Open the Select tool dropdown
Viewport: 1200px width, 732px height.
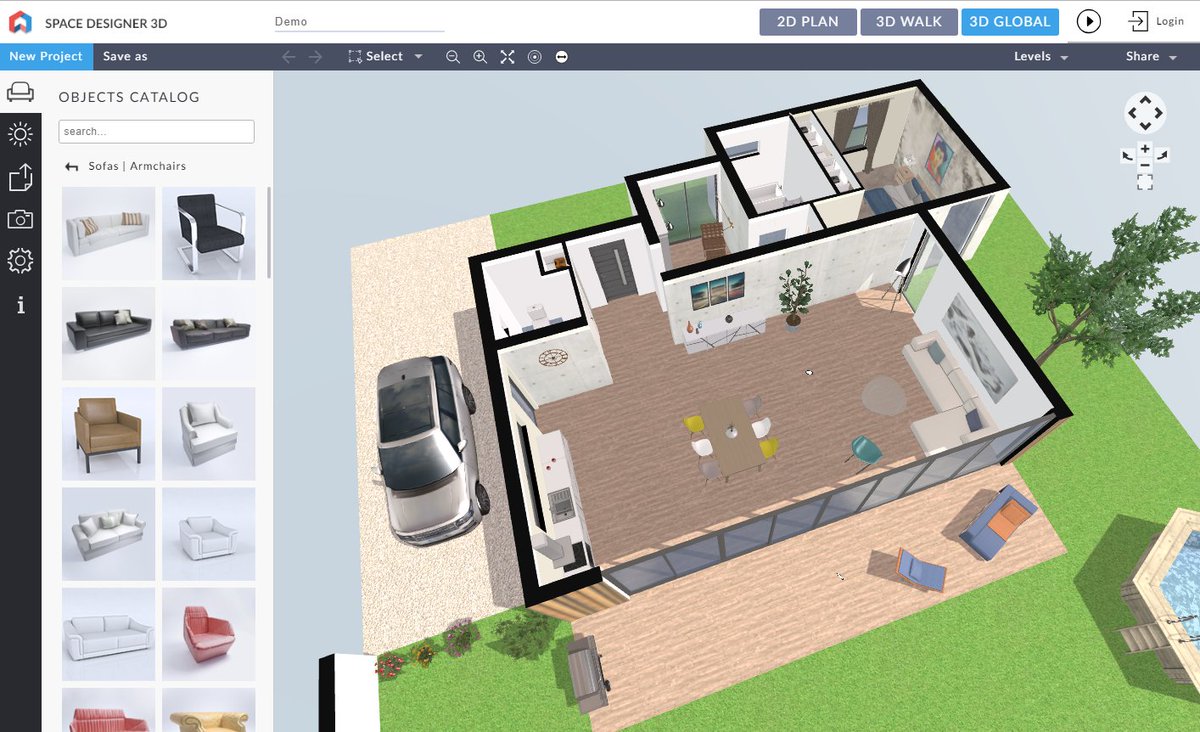click(385, 57)
